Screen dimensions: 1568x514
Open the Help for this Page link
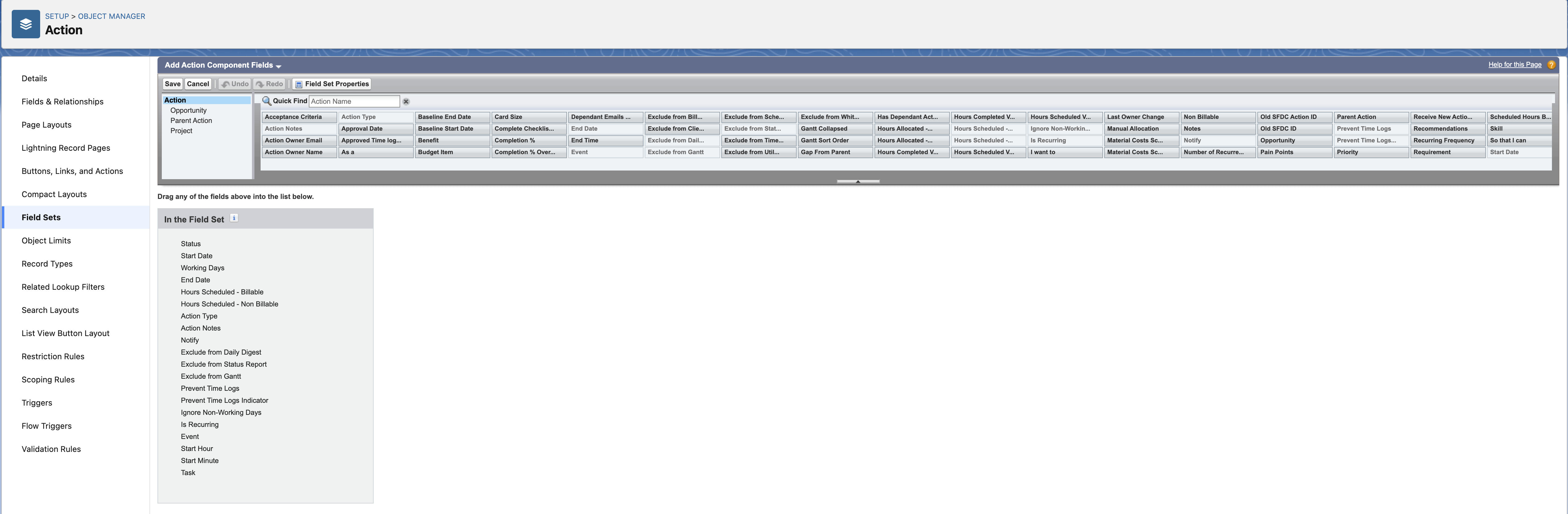click(1515, 65)
